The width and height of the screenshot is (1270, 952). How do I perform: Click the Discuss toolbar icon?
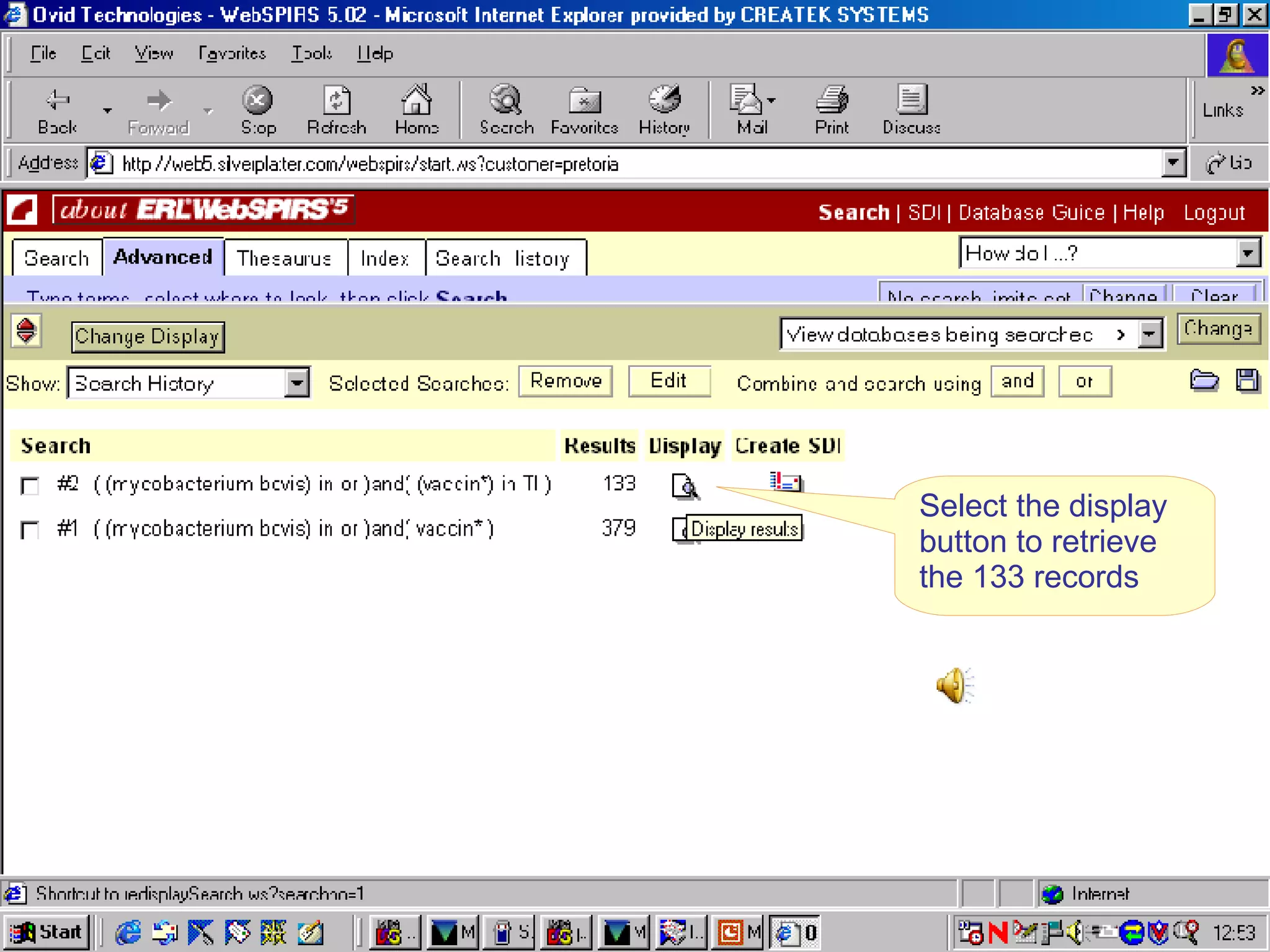click(x=911, y=110)
